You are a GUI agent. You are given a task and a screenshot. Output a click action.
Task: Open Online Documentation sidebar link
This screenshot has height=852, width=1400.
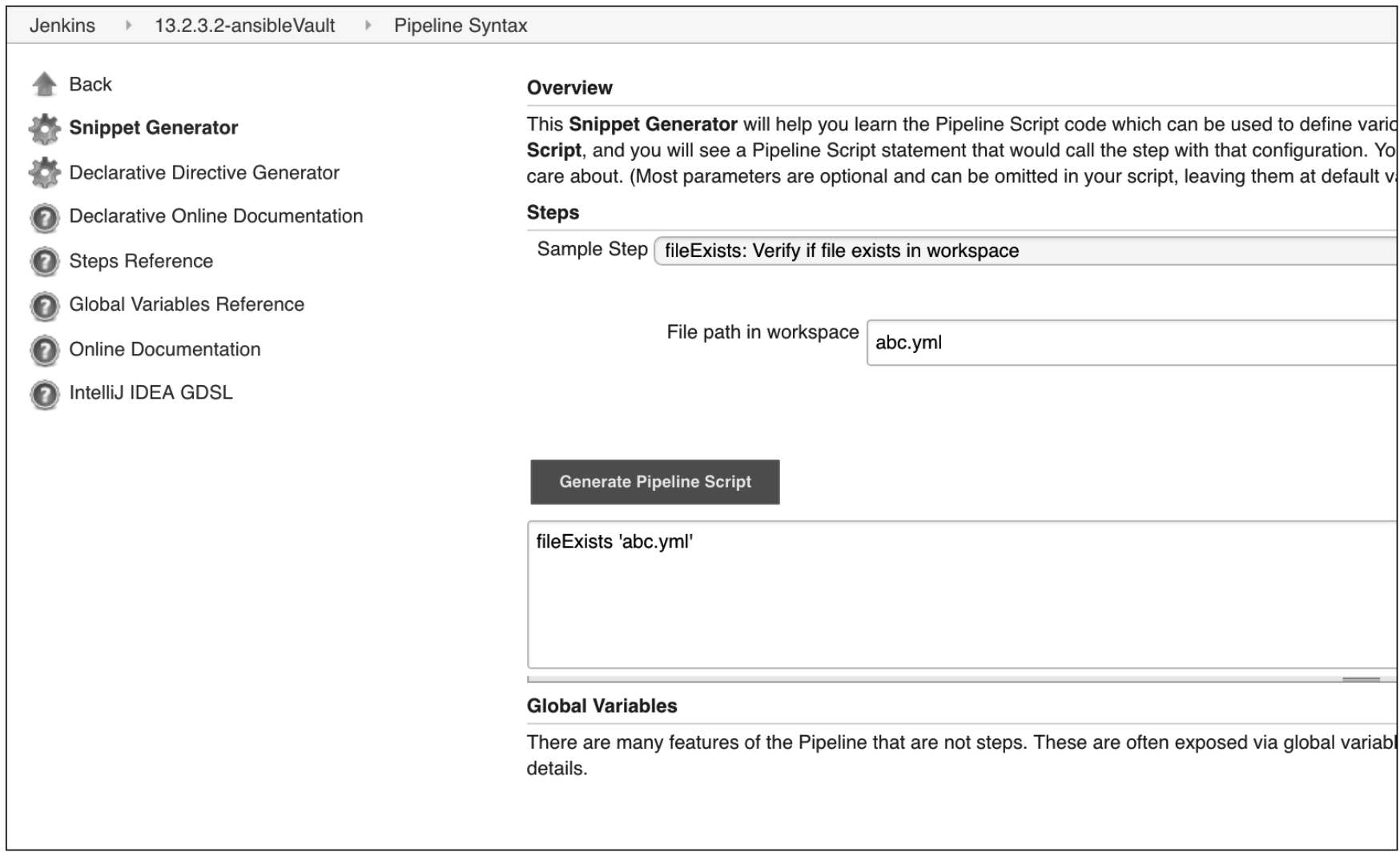coord(165,349)
